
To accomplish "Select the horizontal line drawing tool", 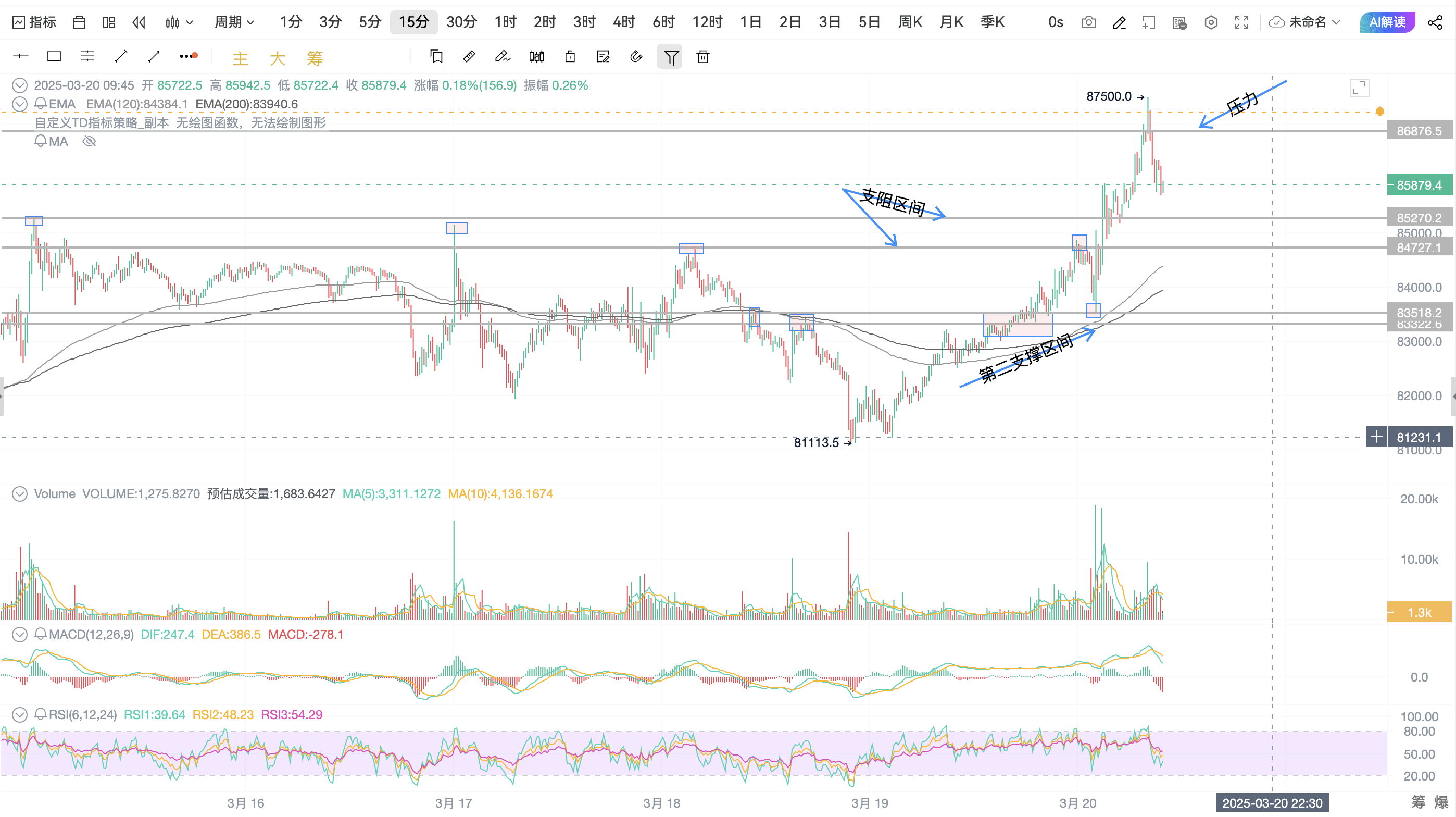I will (x=21, y=57).
